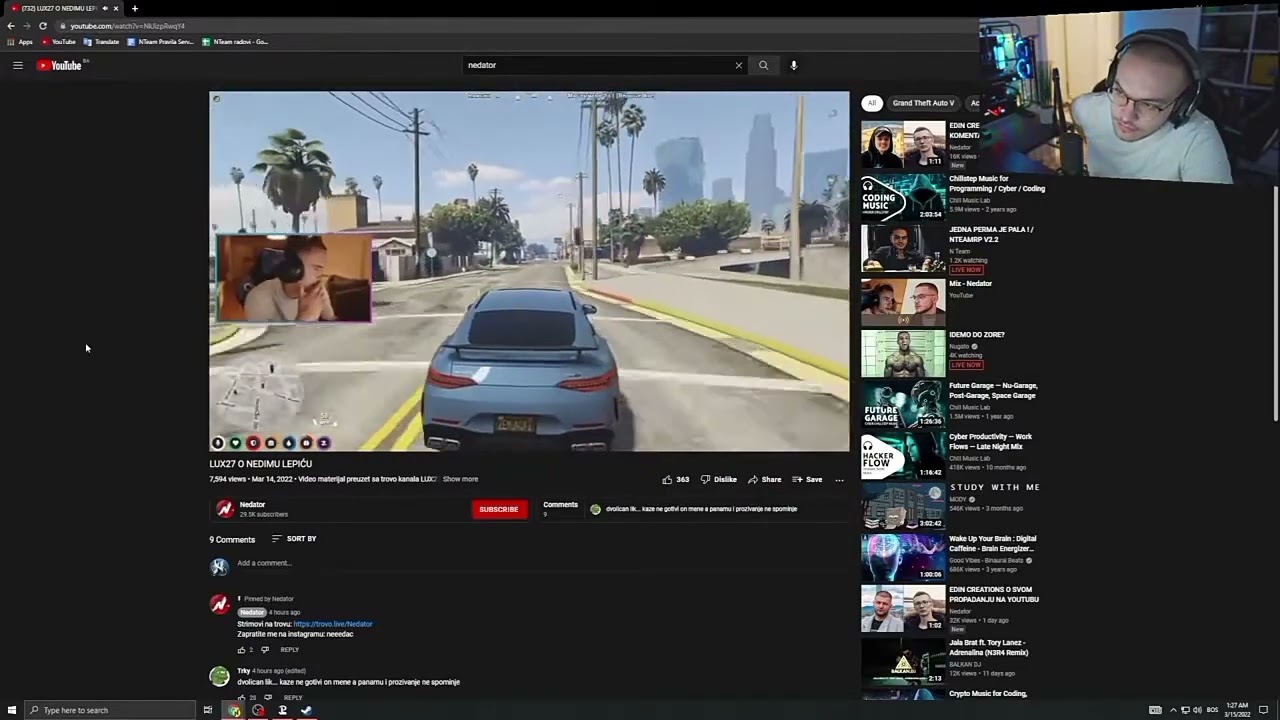Open Windows Start menu
The image size is (1280, 720).
tap(11, 710)
